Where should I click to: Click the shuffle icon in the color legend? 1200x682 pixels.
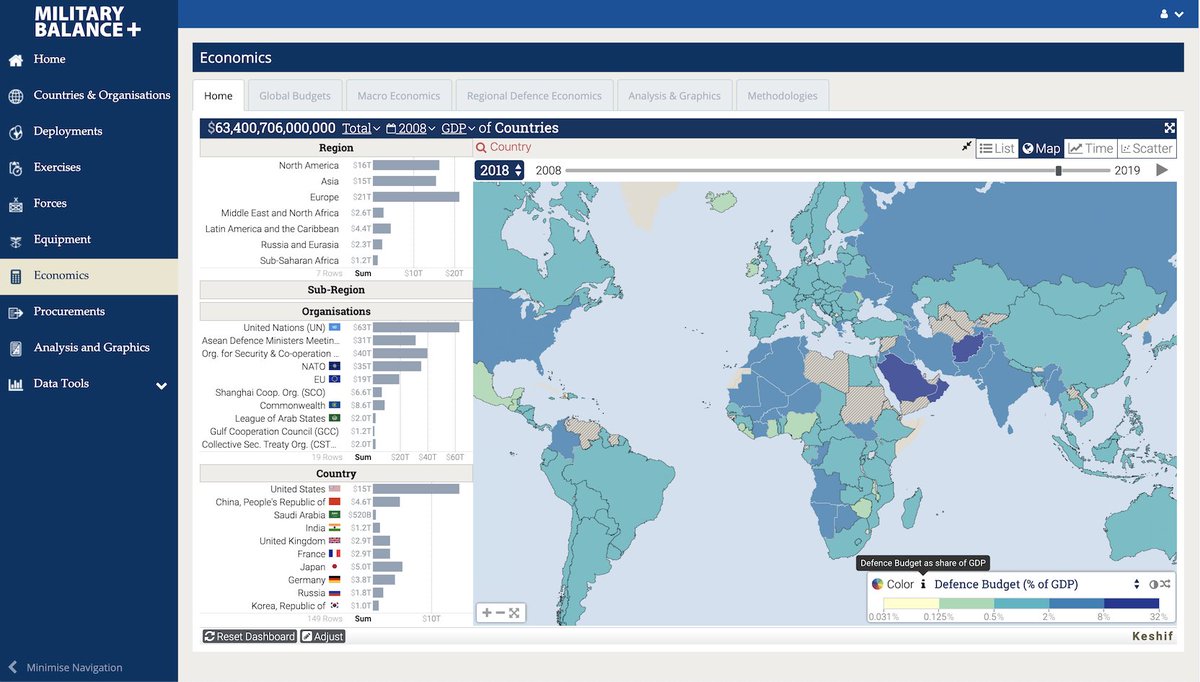(1166, 584)
